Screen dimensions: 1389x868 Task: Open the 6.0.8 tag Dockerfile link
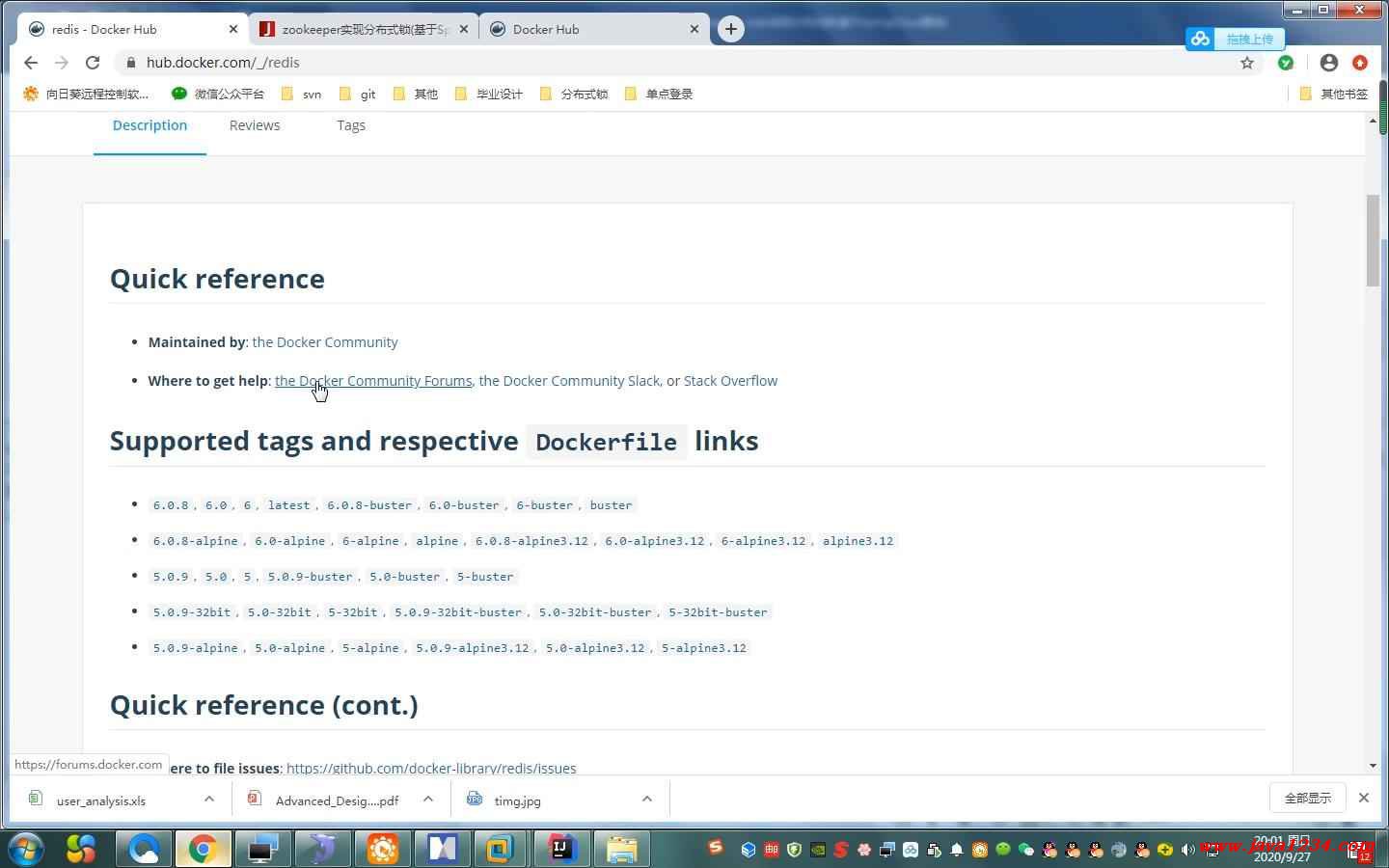pos(171,505)
